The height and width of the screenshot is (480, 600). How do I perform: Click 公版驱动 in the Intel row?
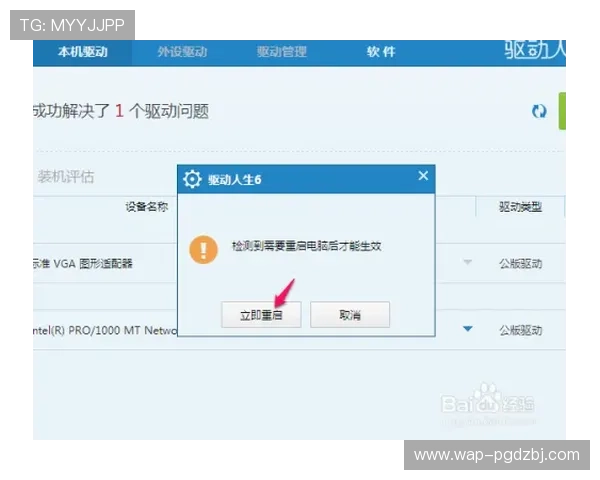520,330
